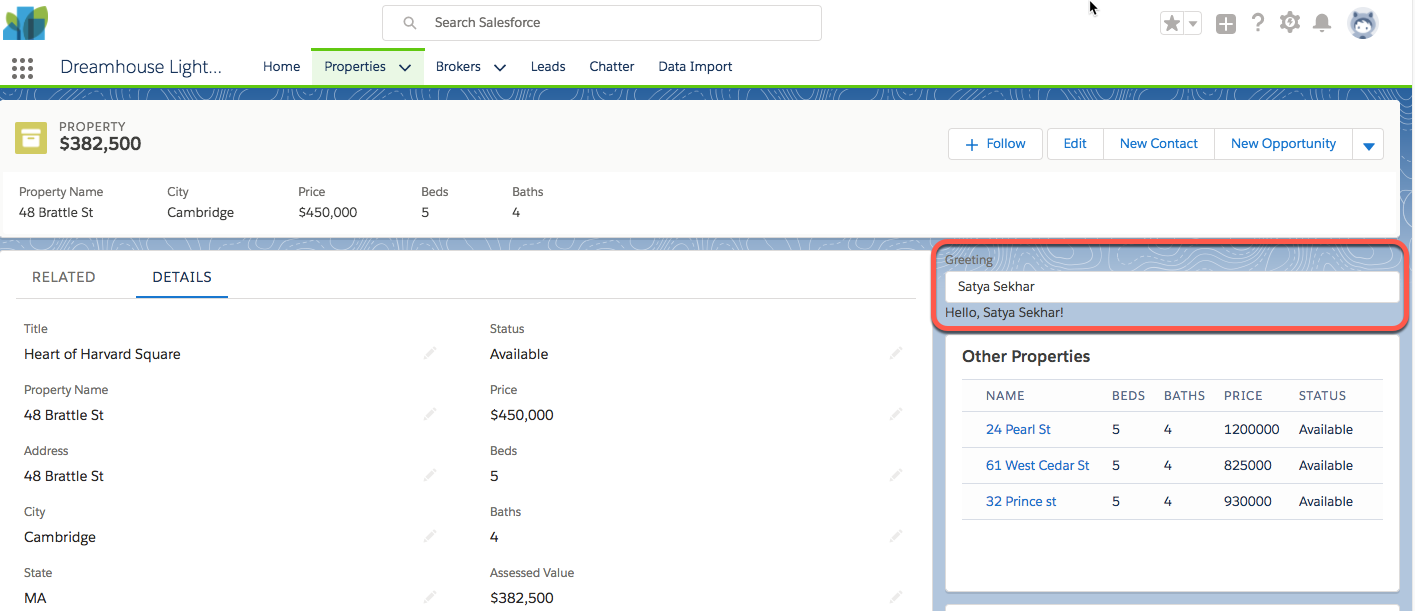Go to the Home tab

[x=282, y=67]
